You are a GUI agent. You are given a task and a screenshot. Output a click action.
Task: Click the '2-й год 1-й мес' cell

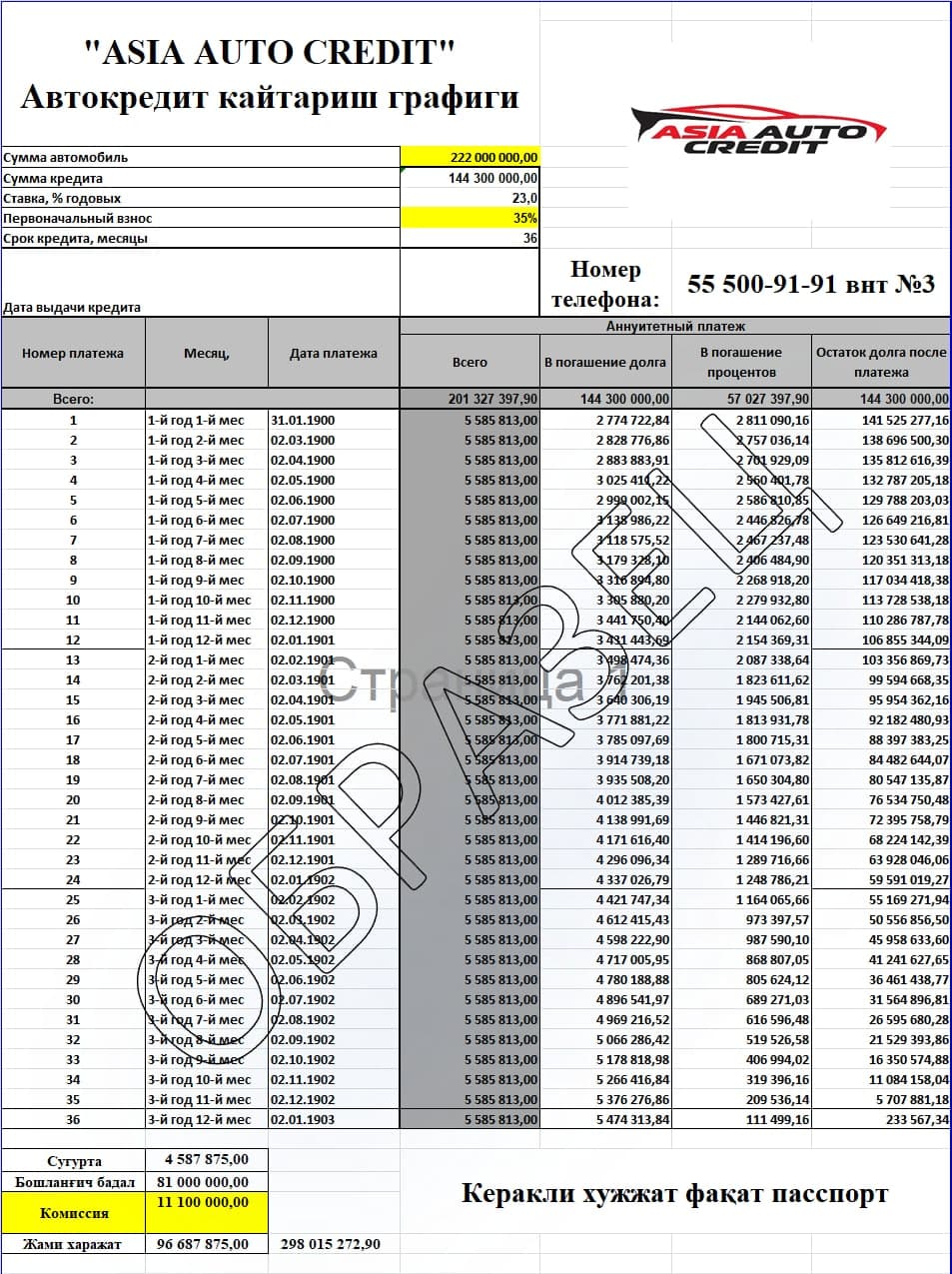[207, 659]
